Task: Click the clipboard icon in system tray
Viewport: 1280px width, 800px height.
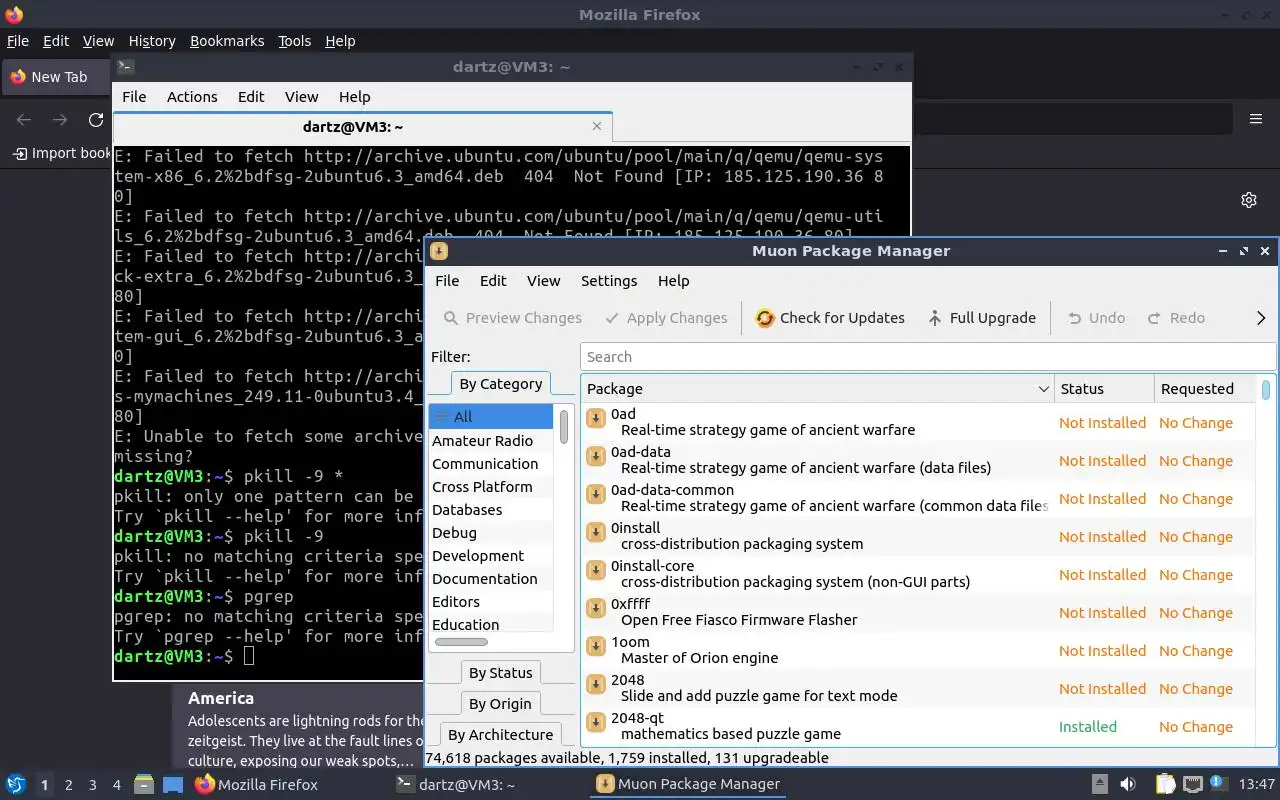Action: [1165, 785]
